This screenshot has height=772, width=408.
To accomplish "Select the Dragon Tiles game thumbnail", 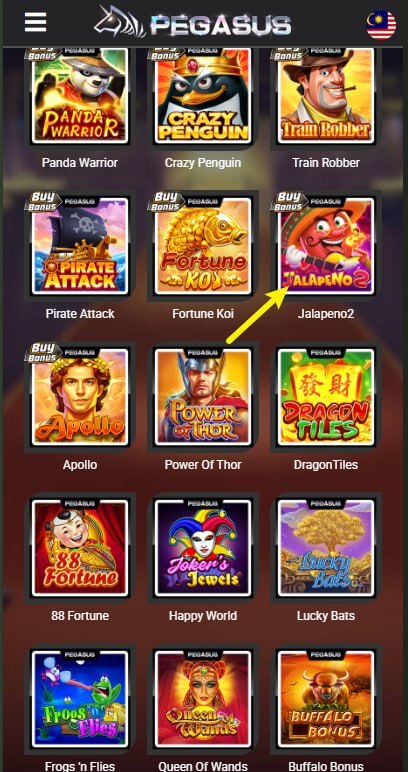I will coord(325,396).
